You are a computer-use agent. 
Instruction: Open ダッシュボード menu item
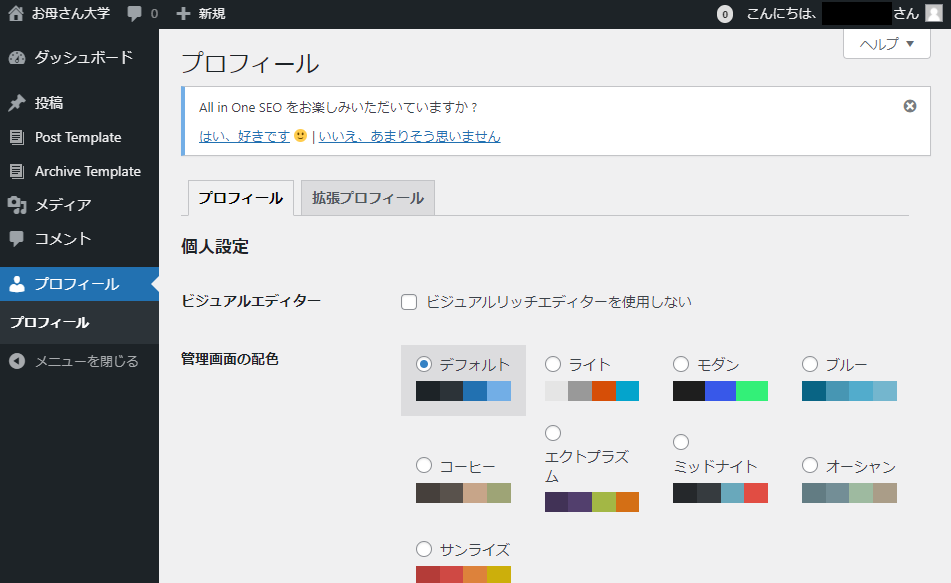(x=79, y=58)
